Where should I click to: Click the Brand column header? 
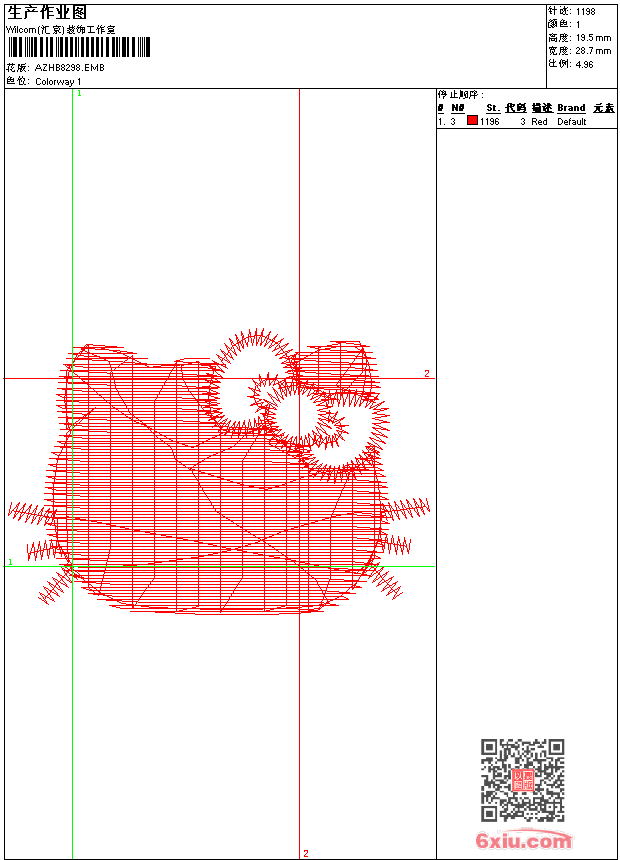pyautogui.click(x=571, y=108)
